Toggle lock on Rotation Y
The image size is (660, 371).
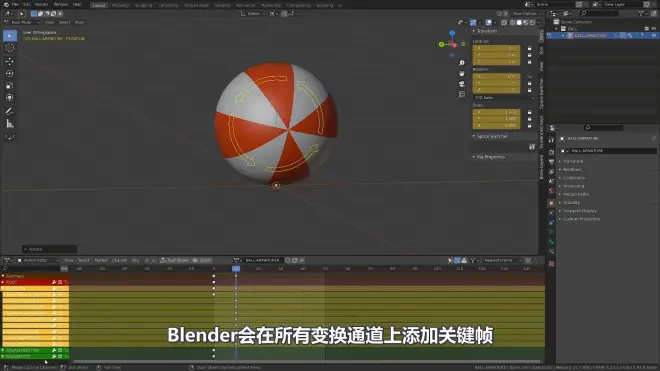pyautogui.click(x=530, y=83)
